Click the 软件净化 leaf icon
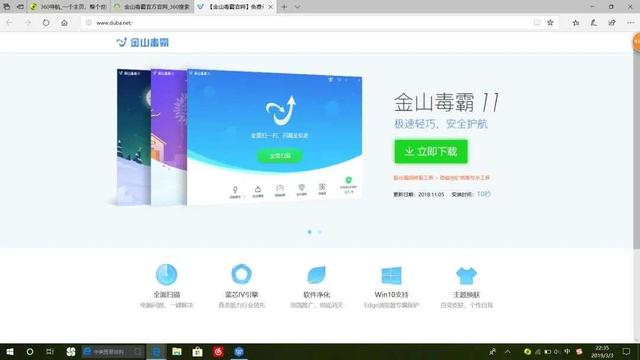This screenshot has width=640, height=360. coord(316,275)
